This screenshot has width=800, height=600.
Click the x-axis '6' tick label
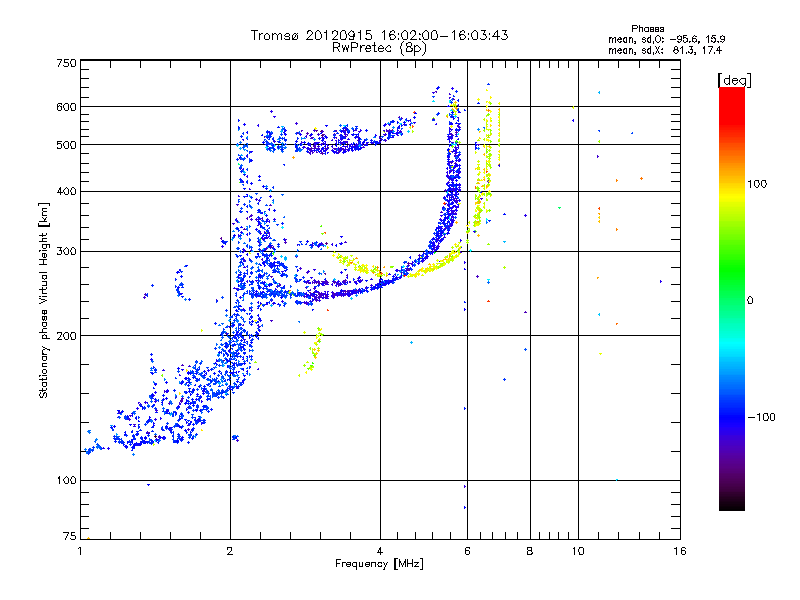[x=467, y=551]
